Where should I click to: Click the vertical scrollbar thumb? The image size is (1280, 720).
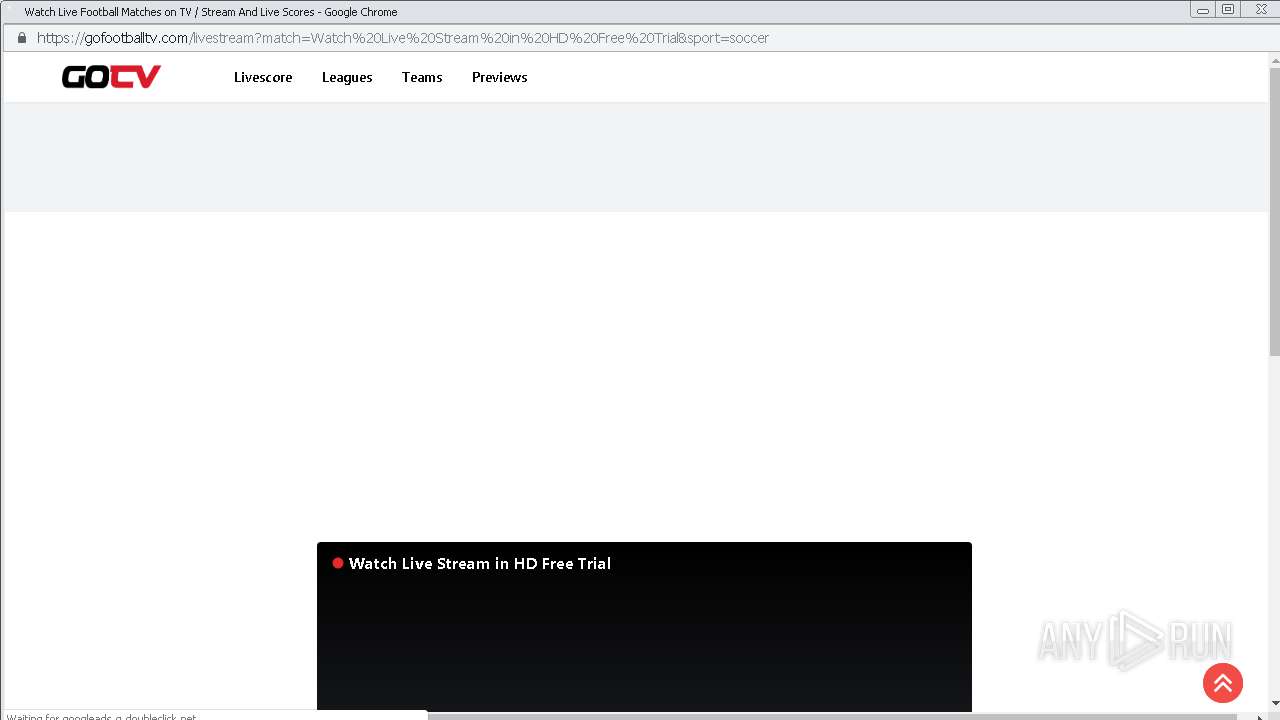[x=1274, y=211]
